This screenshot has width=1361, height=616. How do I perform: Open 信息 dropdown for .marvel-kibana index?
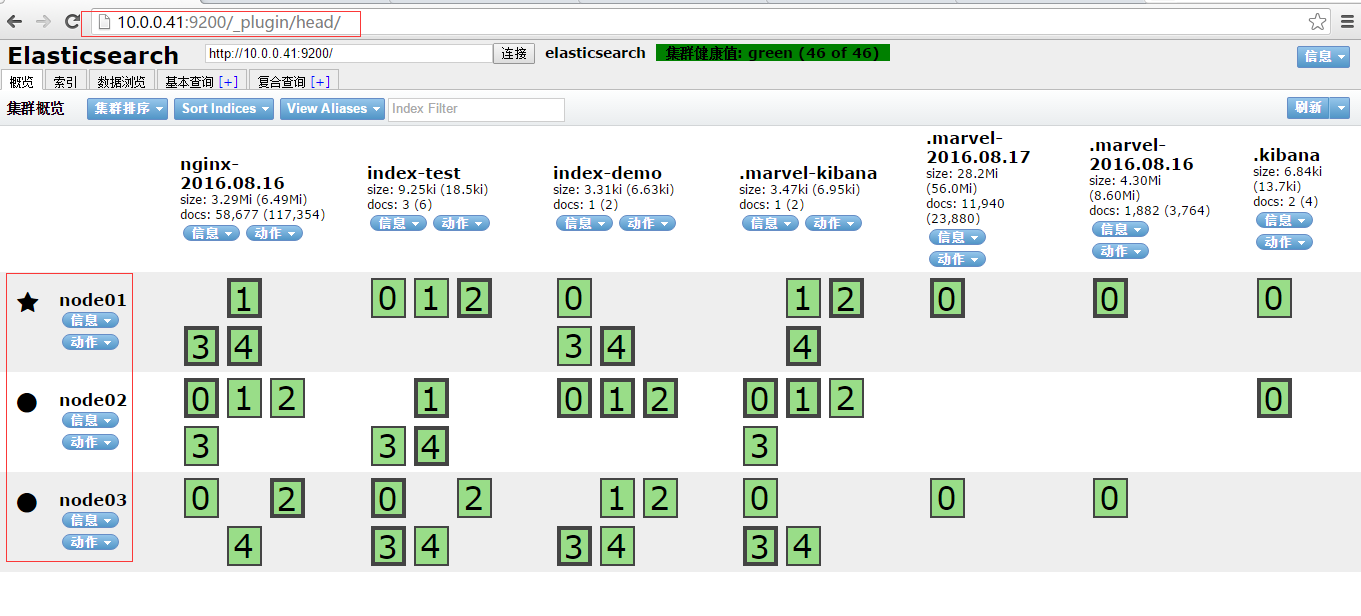[770, 223]
